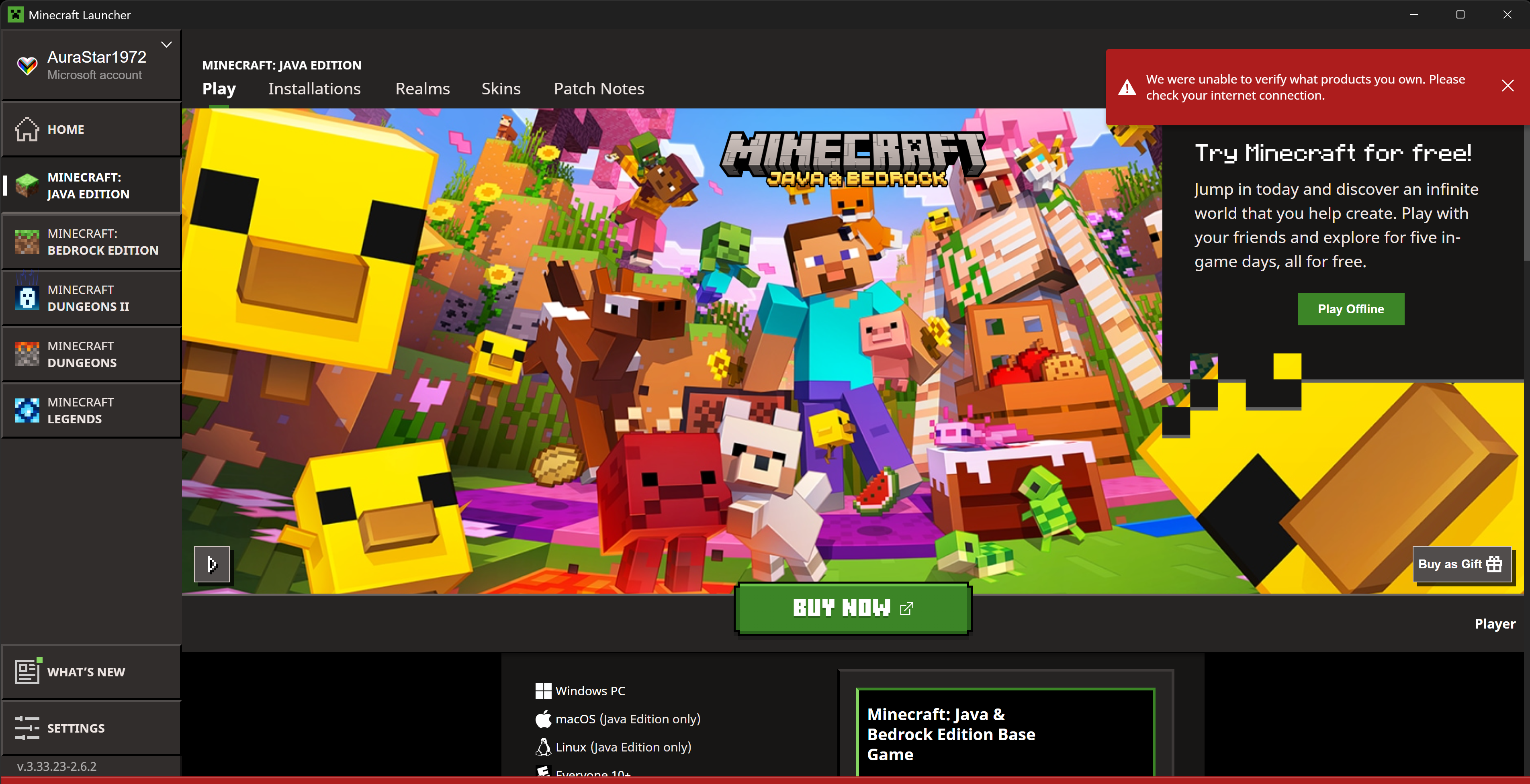The image size is (1530, 784).
Task: Switch to the Realms tab
Action: [422, 88]
